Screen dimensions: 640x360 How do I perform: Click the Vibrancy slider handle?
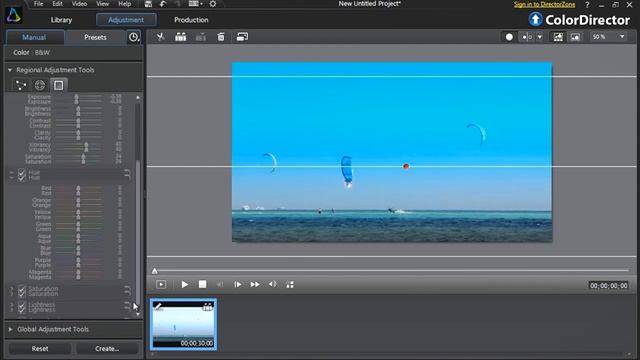pyautogui.click(x=86, y=147)
